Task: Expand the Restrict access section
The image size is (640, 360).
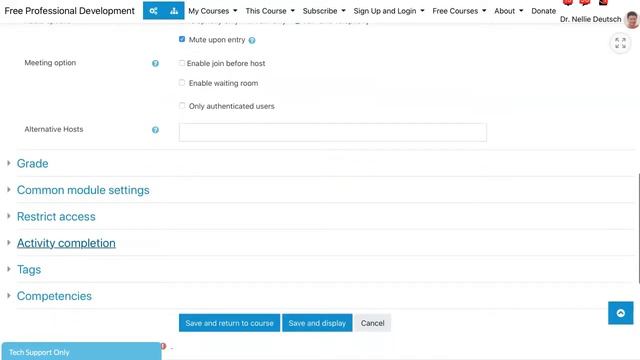Action: pos(56,217)
